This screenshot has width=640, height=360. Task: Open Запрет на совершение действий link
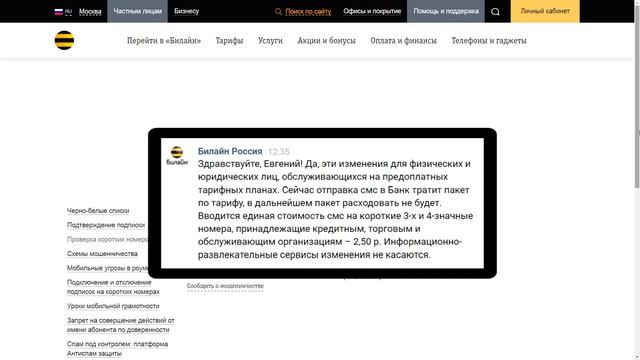click(120, 325)
